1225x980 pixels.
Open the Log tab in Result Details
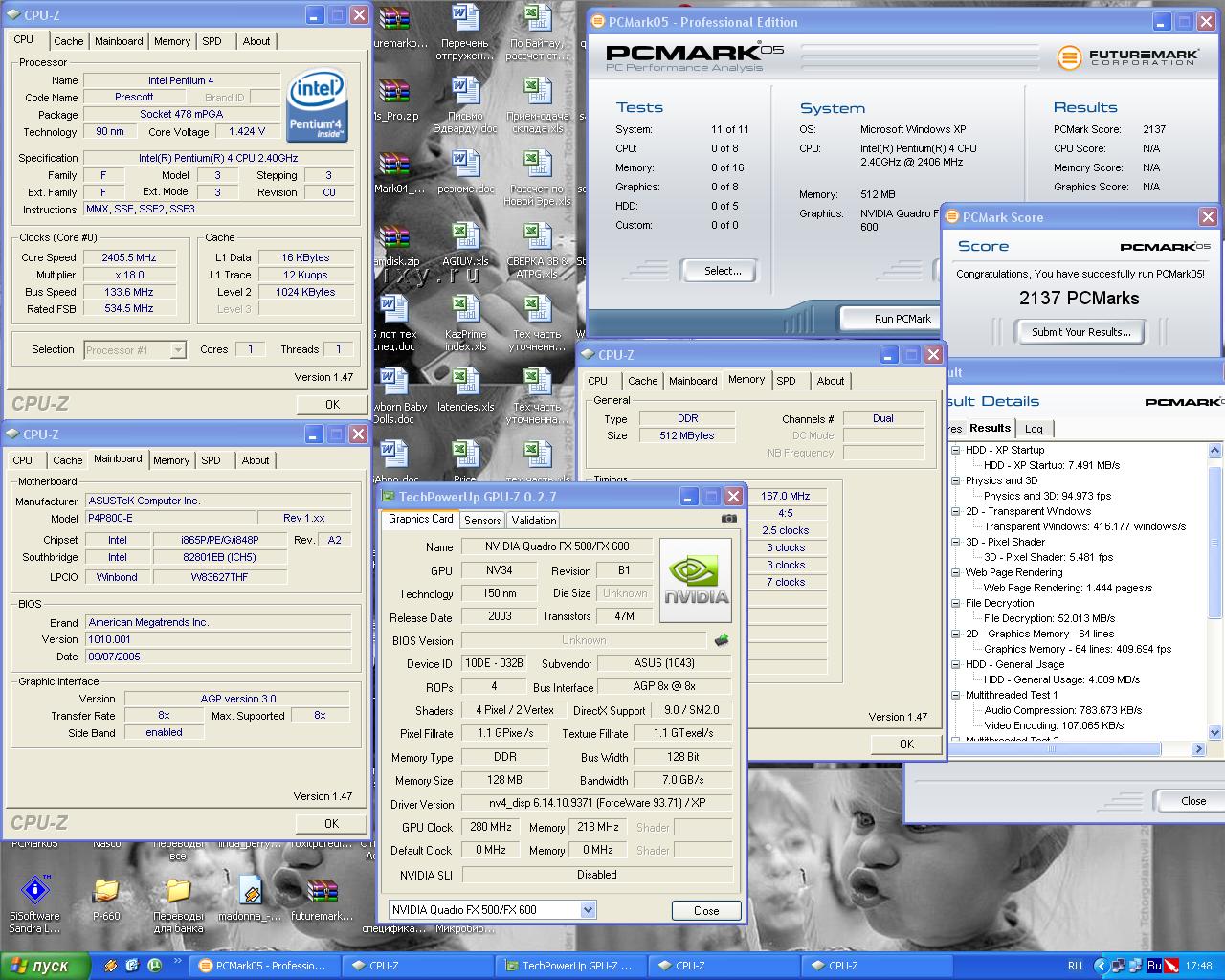click(x=1034, y=429)
